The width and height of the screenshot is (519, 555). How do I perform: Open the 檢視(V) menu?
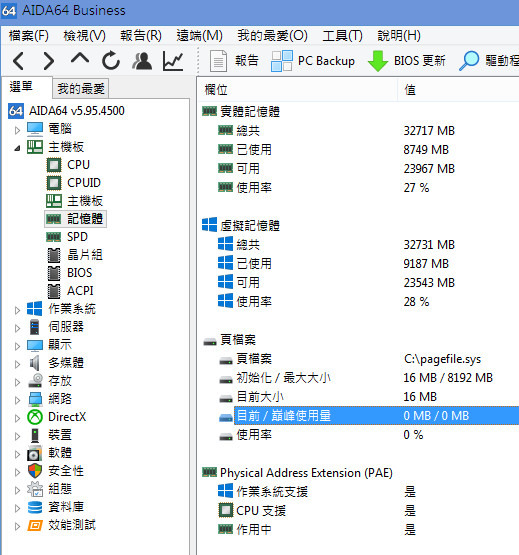tap(85, 36)
